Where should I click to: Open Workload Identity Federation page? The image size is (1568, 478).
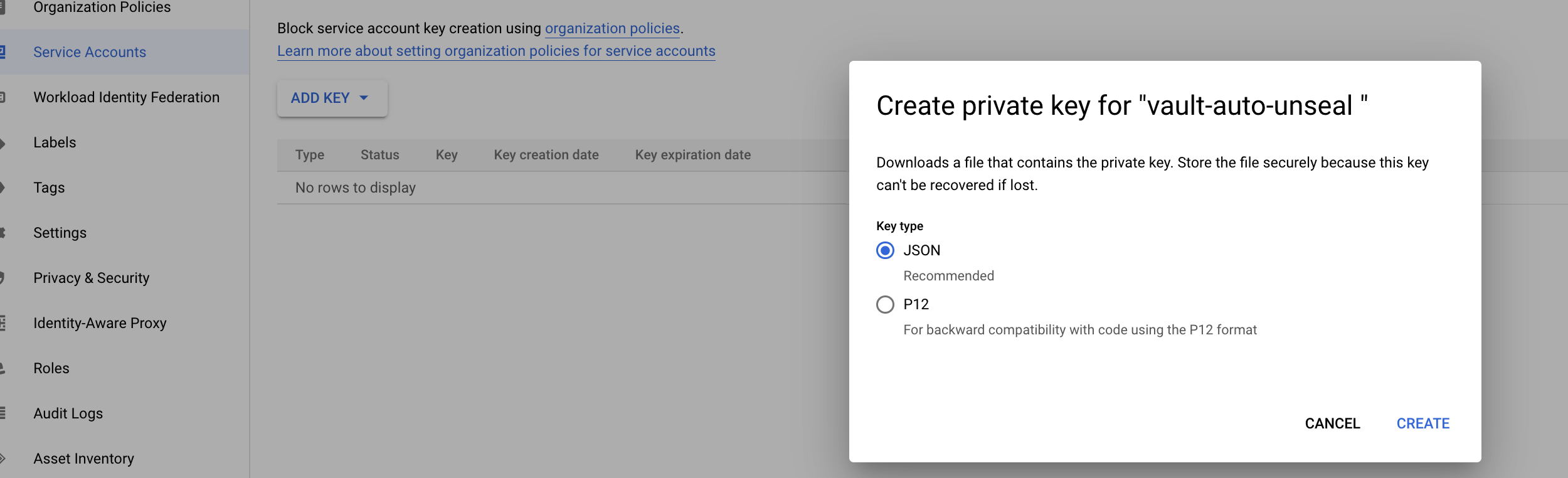point(126,97)
